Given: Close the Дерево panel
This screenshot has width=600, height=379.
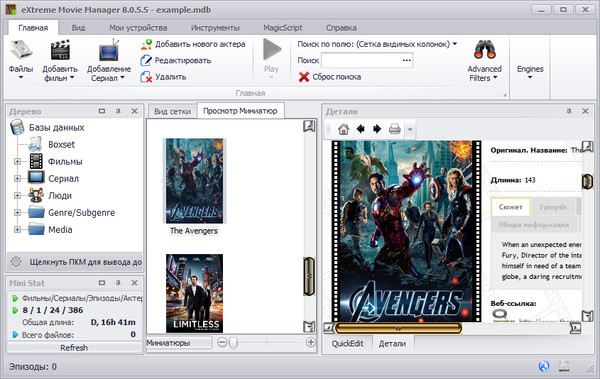Looking at the screenshot, I should click(x=134, y=111).
